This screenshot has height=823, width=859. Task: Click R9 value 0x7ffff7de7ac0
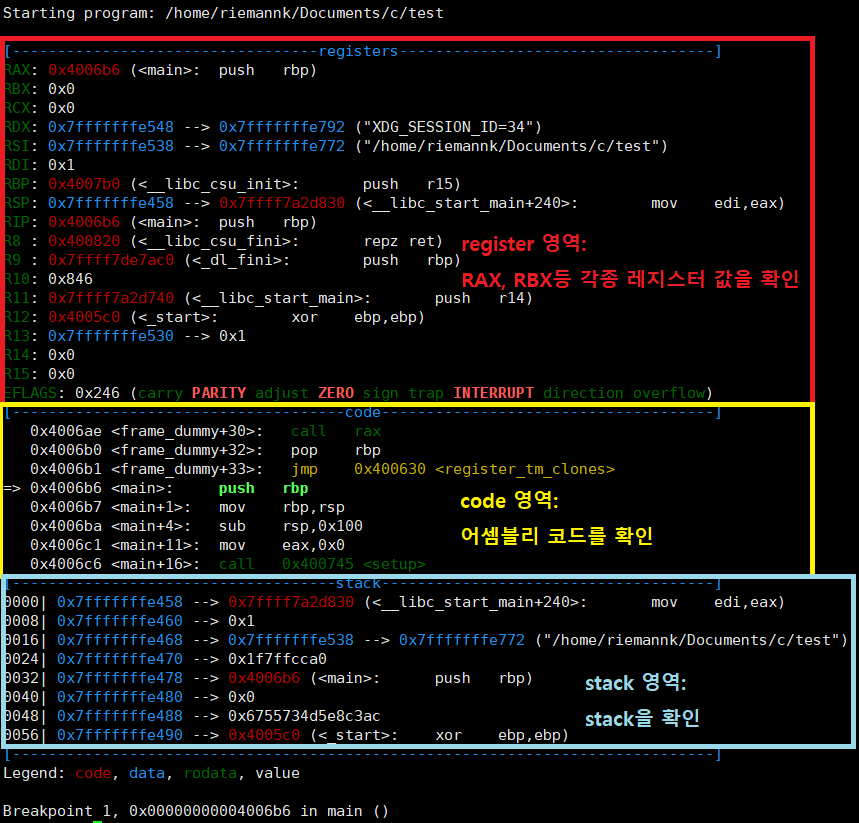tap(111, 260)
